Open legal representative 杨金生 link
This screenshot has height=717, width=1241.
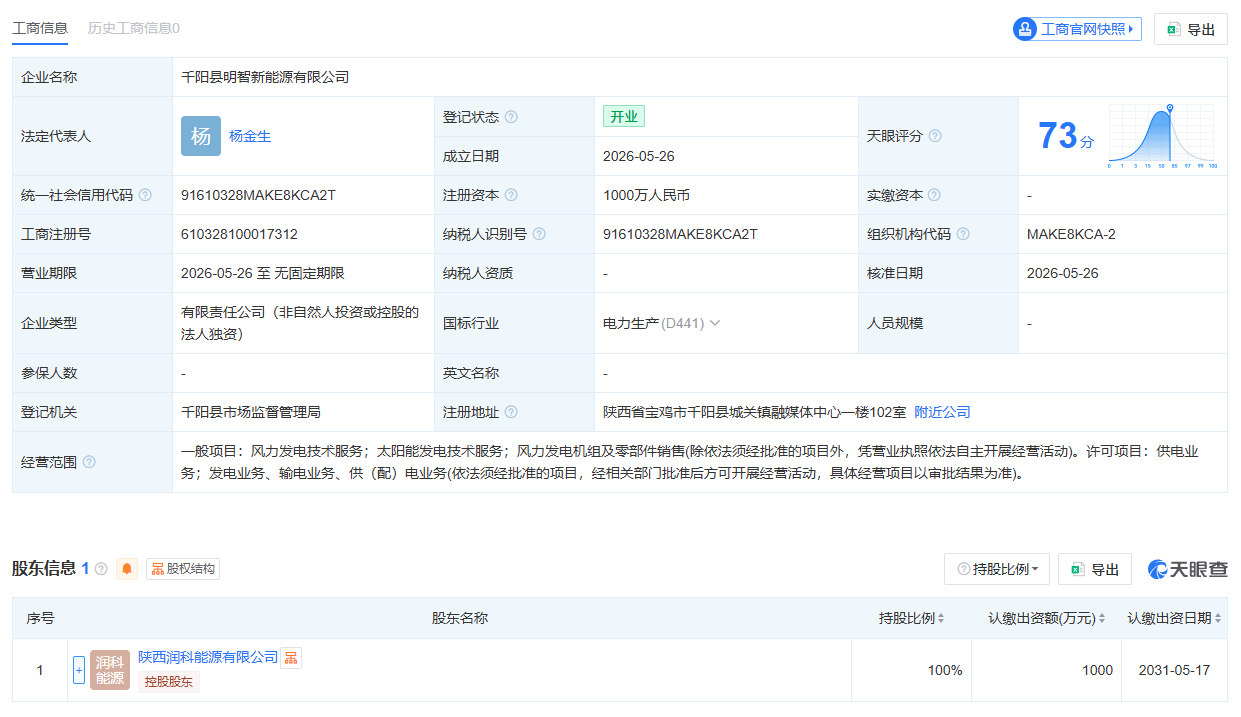point(250,136)
